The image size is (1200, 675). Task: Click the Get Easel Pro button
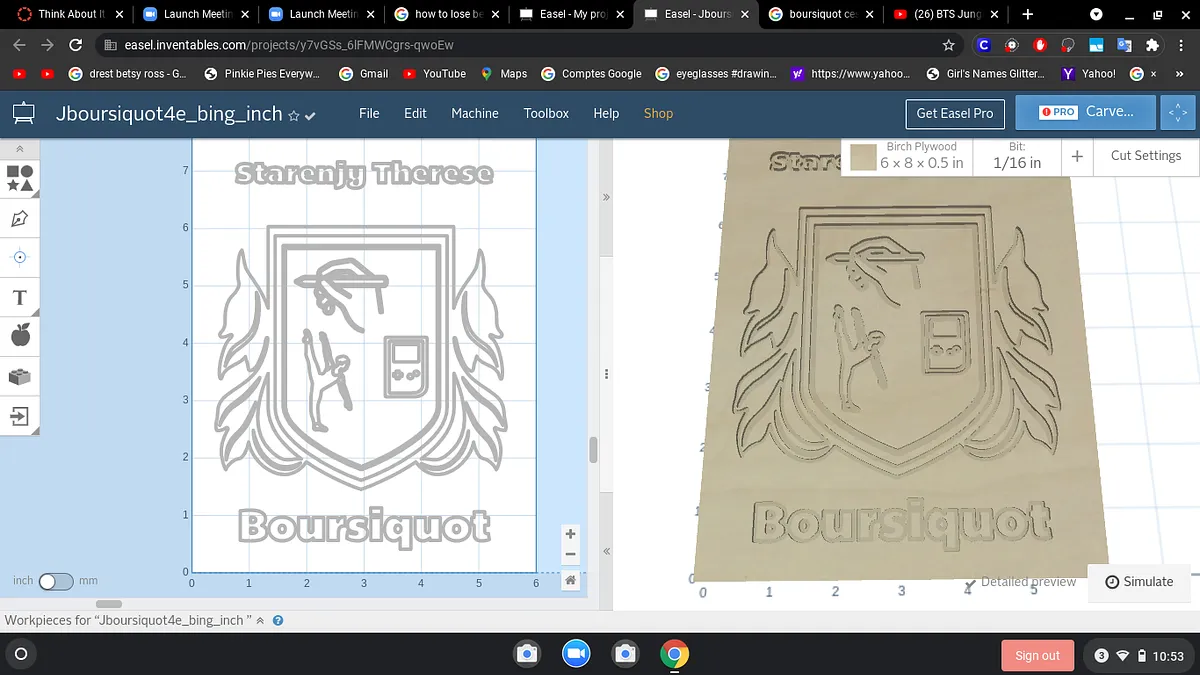pyautogui.click(x=954, y=113)
